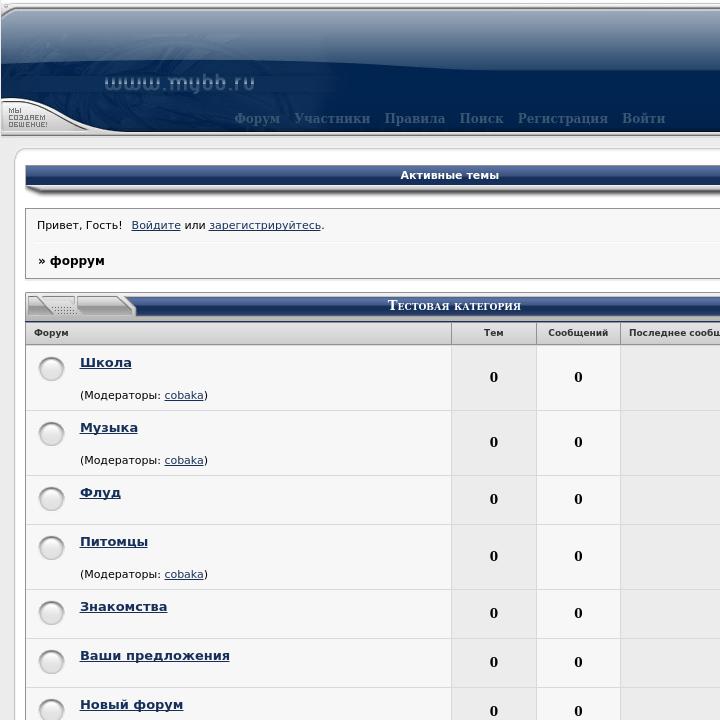Open the Правила menu item
Screen dimensions: 720x720
click(x=415, y=118)
